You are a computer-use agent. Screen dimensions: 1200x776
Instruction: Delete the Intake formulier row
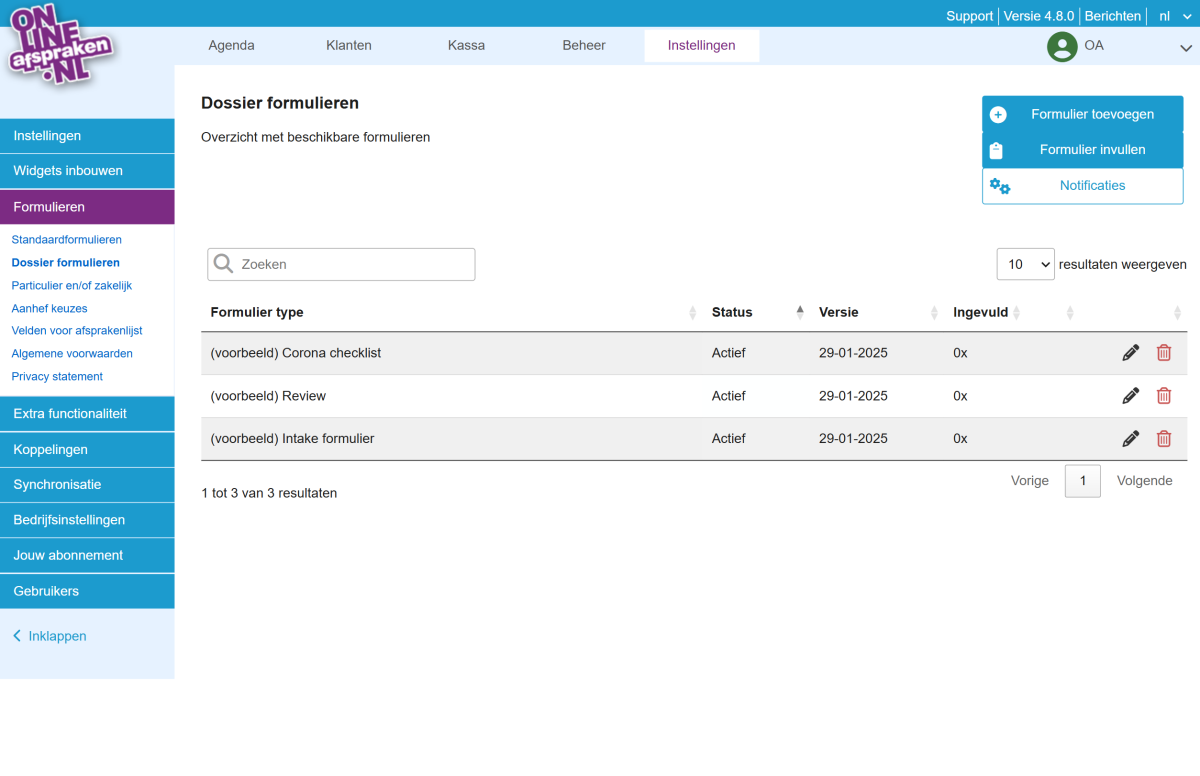pos(1164,438)
